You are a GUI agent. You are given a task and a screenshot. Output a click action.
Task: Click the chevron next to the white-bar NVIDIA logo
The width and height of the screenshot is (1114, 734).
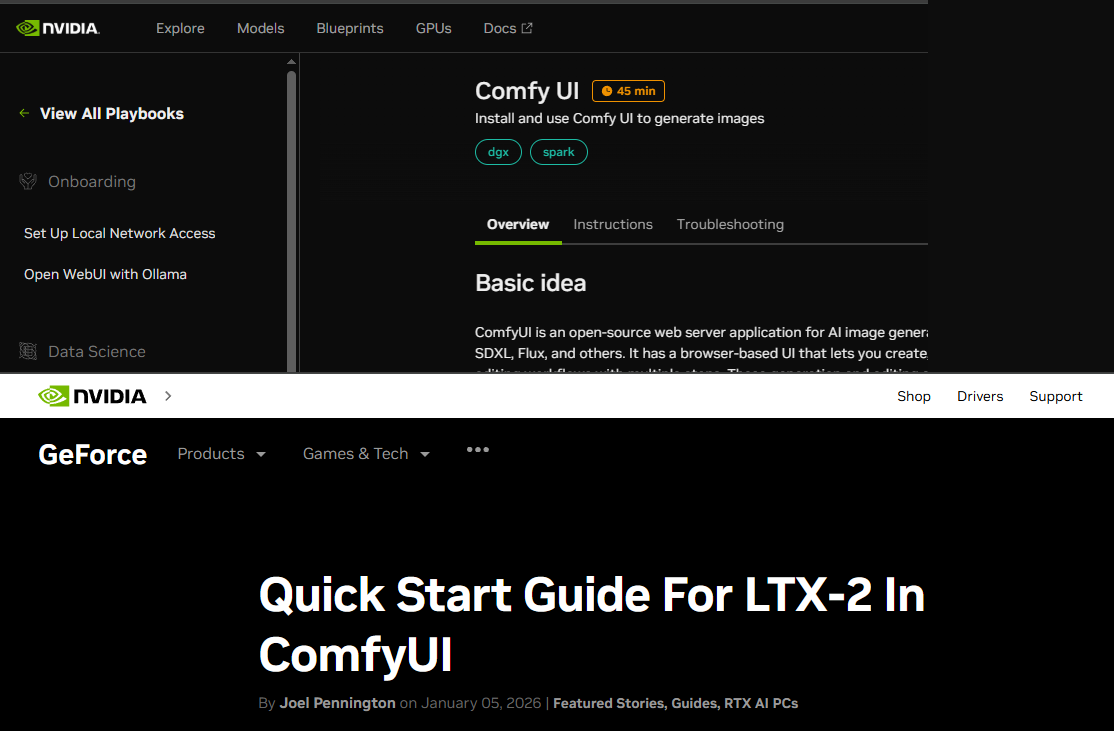[x=168, y=396]
